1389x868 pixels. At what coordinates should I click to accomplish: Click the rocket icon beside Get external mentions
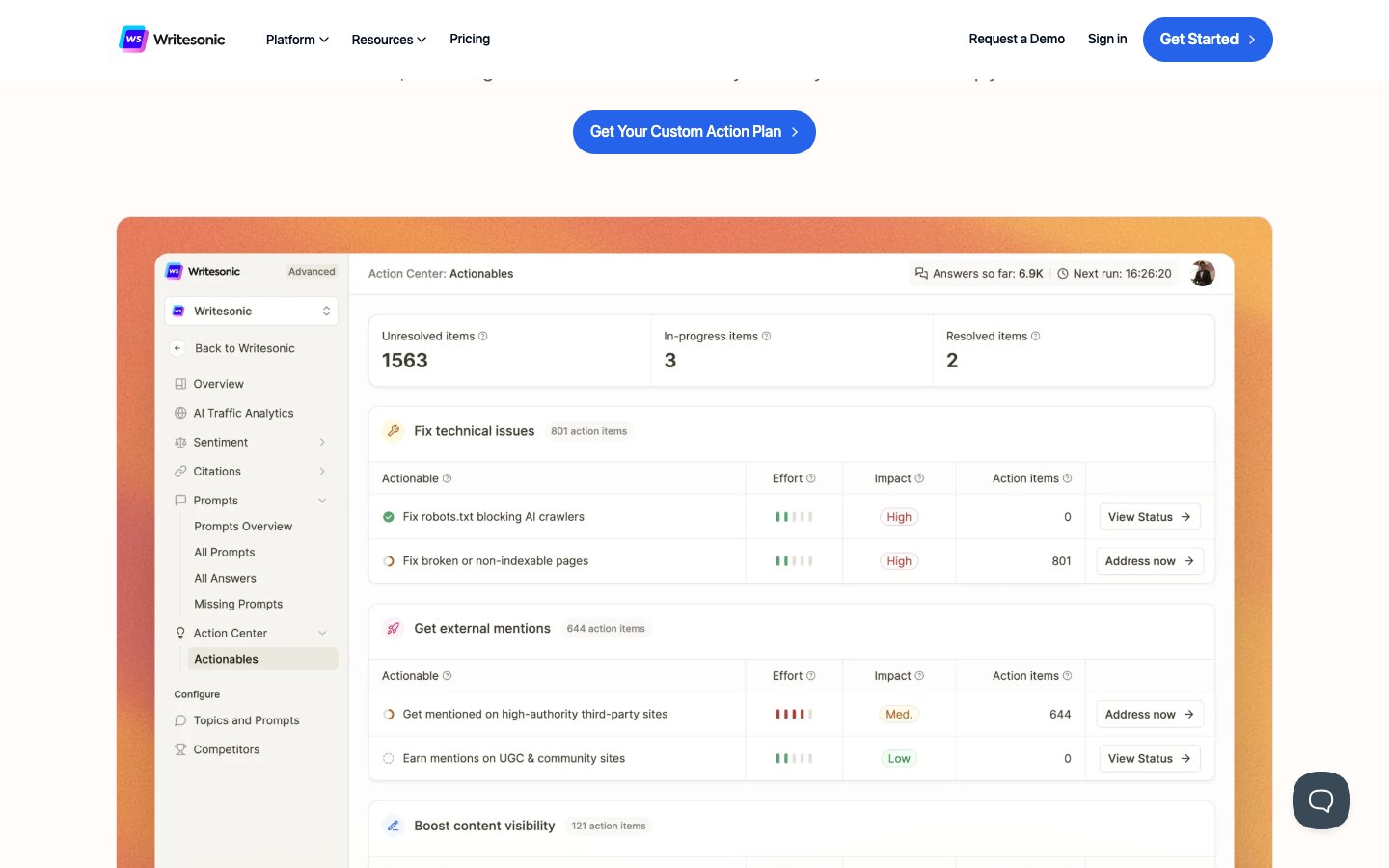394,629
